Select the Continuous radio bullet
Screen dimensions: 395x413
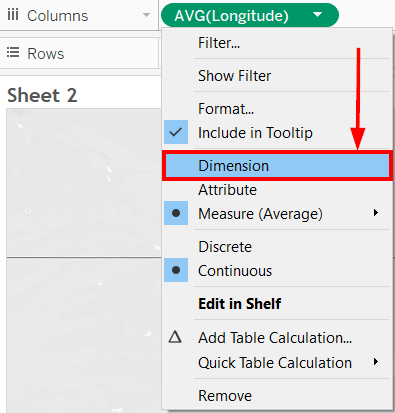(176, 270)
